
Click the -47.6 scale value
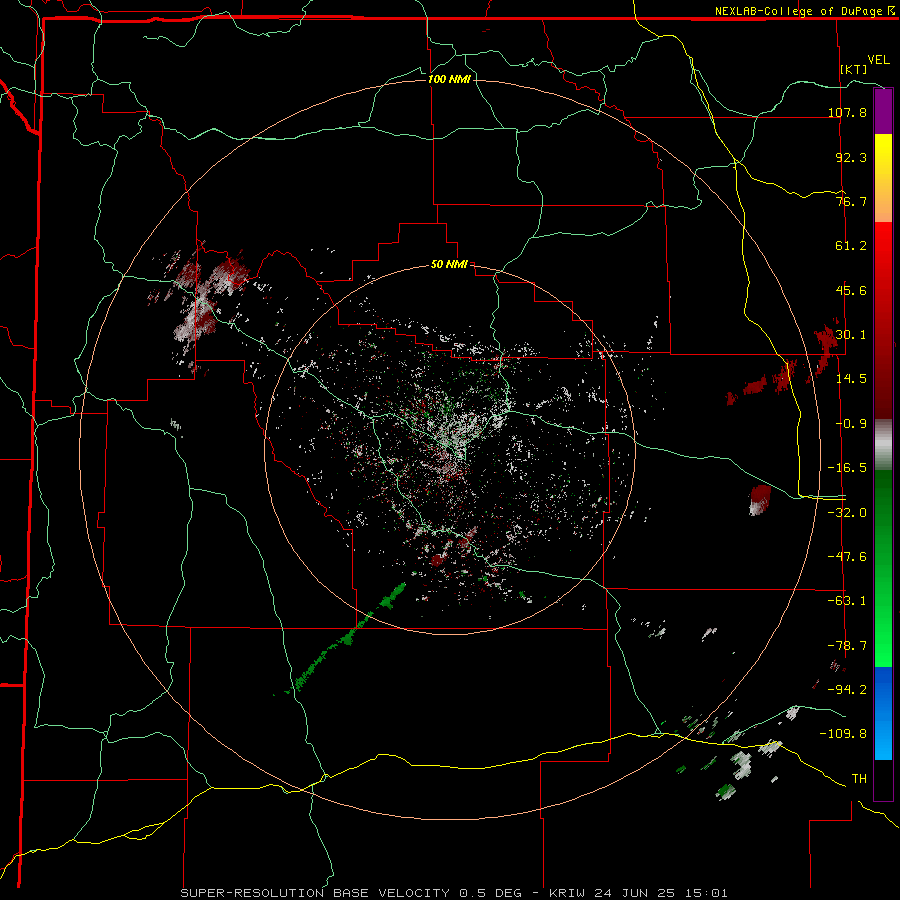pyautogui.click(x=847, y=556)
